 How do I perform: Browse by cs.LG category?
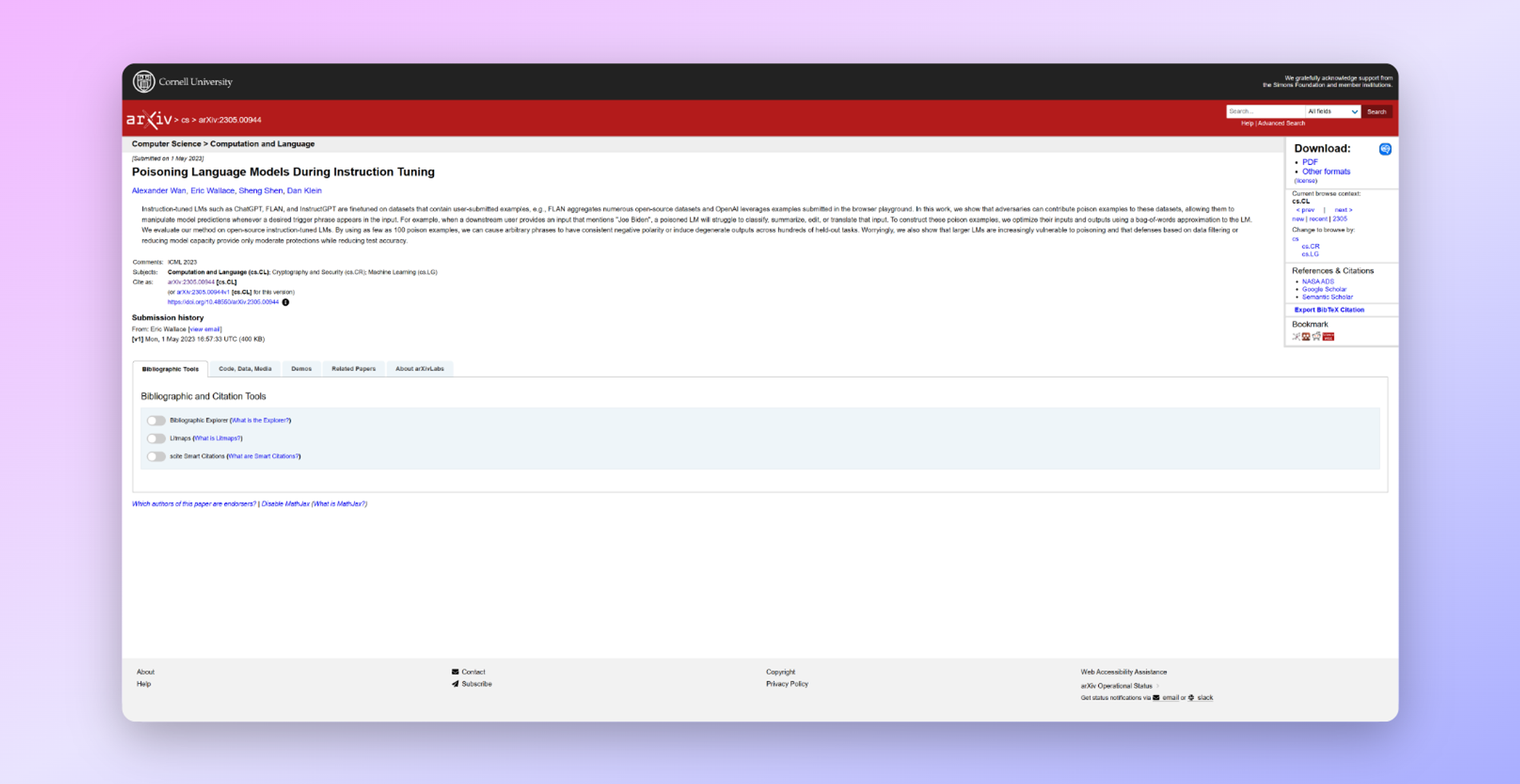click(x=1310, y=254)
